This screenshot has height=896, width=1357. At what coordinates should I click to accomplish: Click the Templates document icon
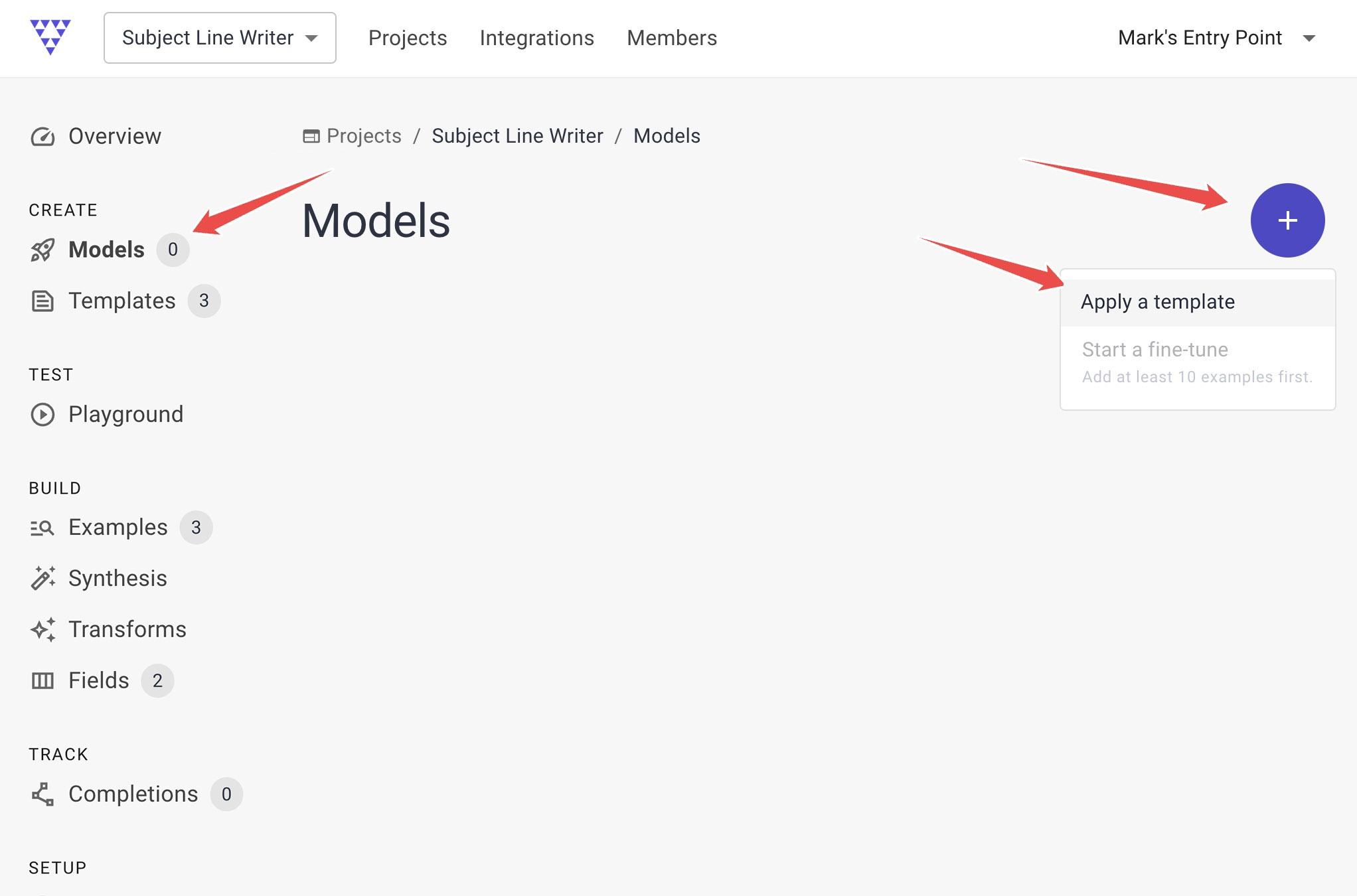tap(42, 301)
